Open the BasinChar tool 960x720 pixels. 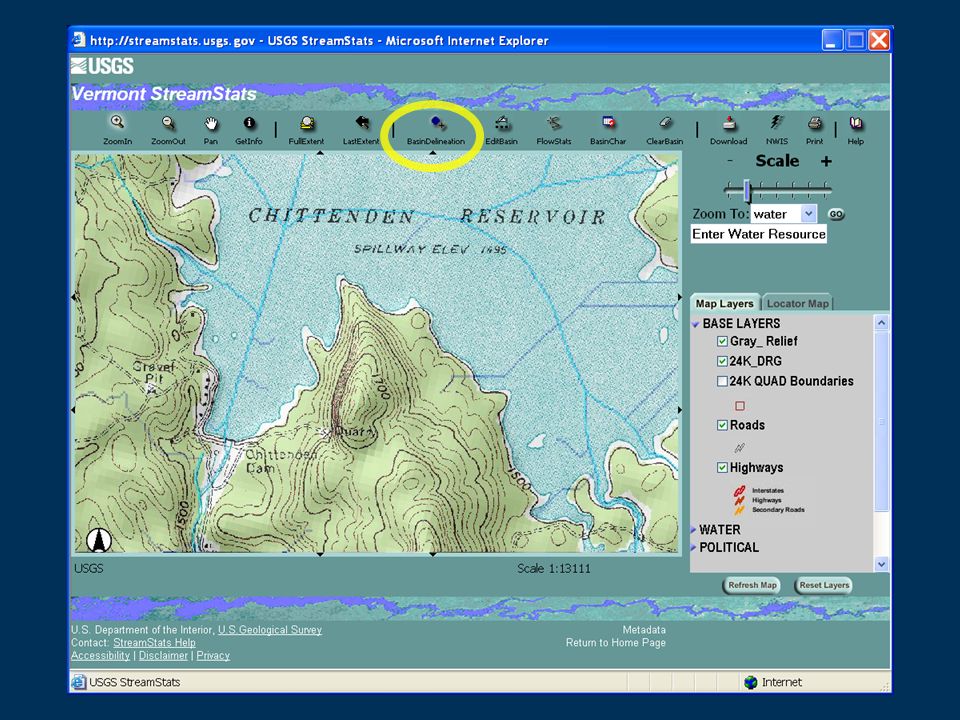coord(608,129)
